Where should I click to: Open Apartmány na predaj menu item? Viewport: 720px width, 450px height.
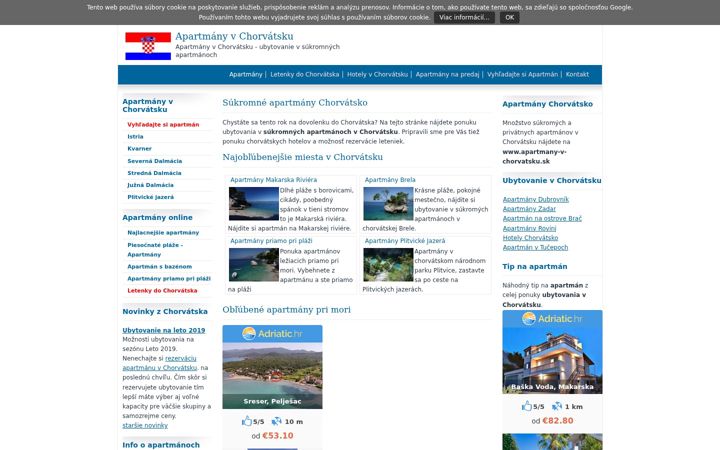447,74
